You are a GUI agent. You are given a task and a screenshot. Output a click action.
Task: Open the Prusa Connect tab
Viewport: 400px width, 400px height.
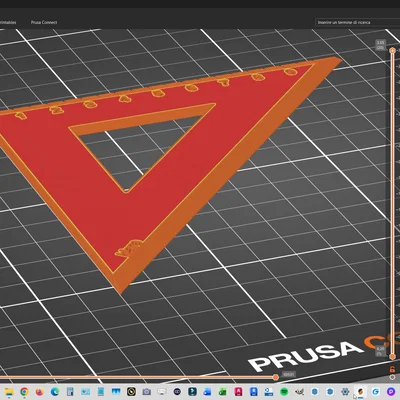44,22
